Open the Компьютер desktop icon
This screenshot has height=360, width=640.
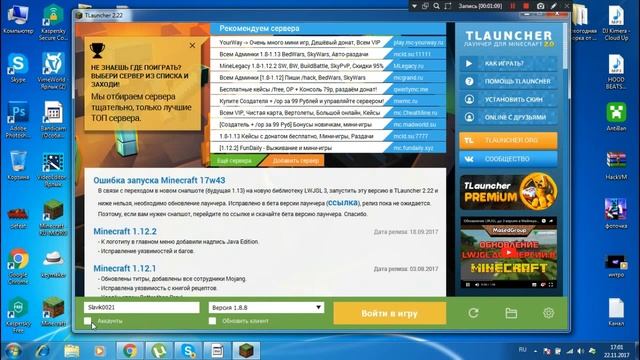(x=18, y=19)
